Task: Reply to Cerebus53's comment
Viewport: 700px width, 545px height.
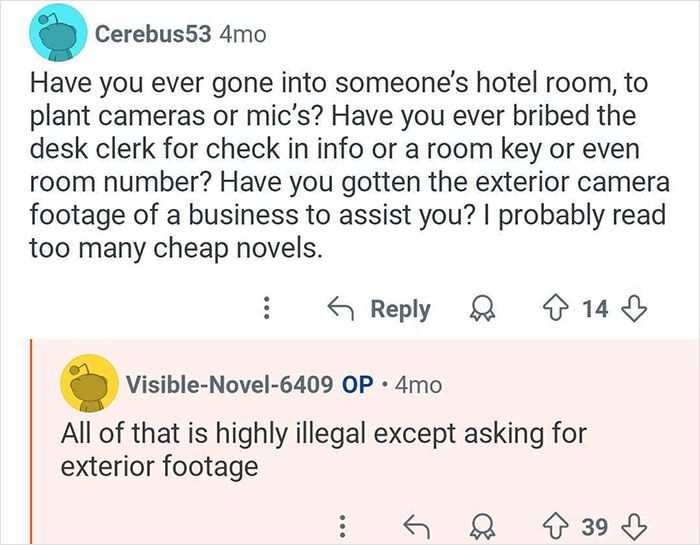Action: 381,309
